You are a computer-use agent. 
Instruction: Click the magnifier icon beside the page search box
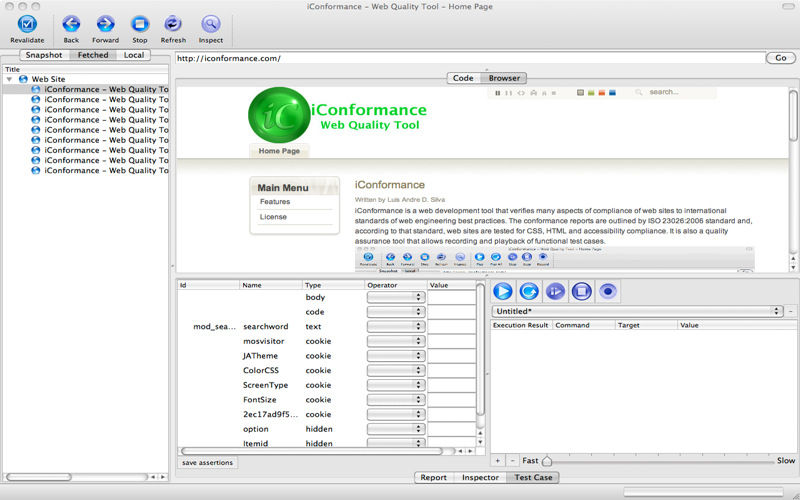(638, 92)
